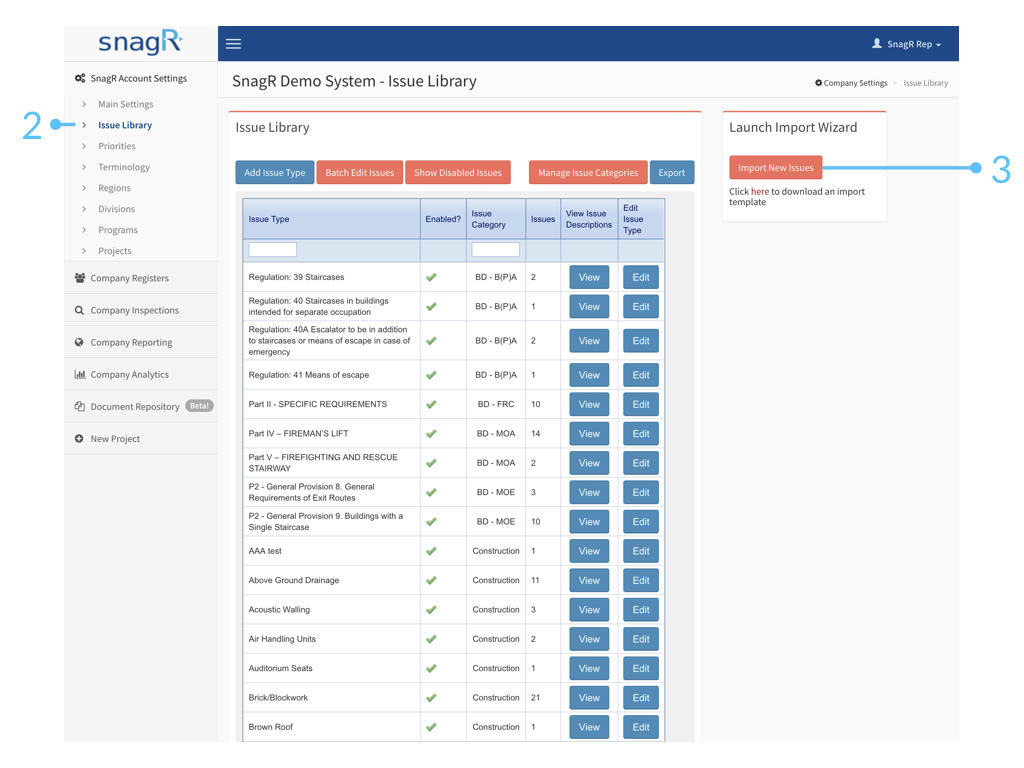This screenshot has height=768, width=1024.
Task: Click 'here' link to download import template
Action: point(760,191)
